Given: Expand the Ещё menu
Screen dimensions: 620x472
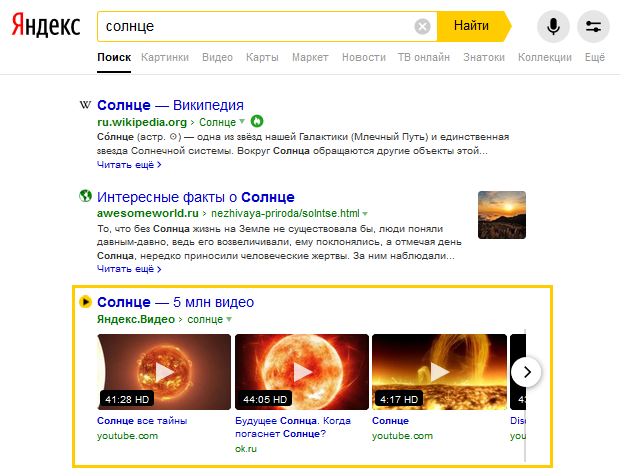Looking at the screenshot, I should coord(595,57).
